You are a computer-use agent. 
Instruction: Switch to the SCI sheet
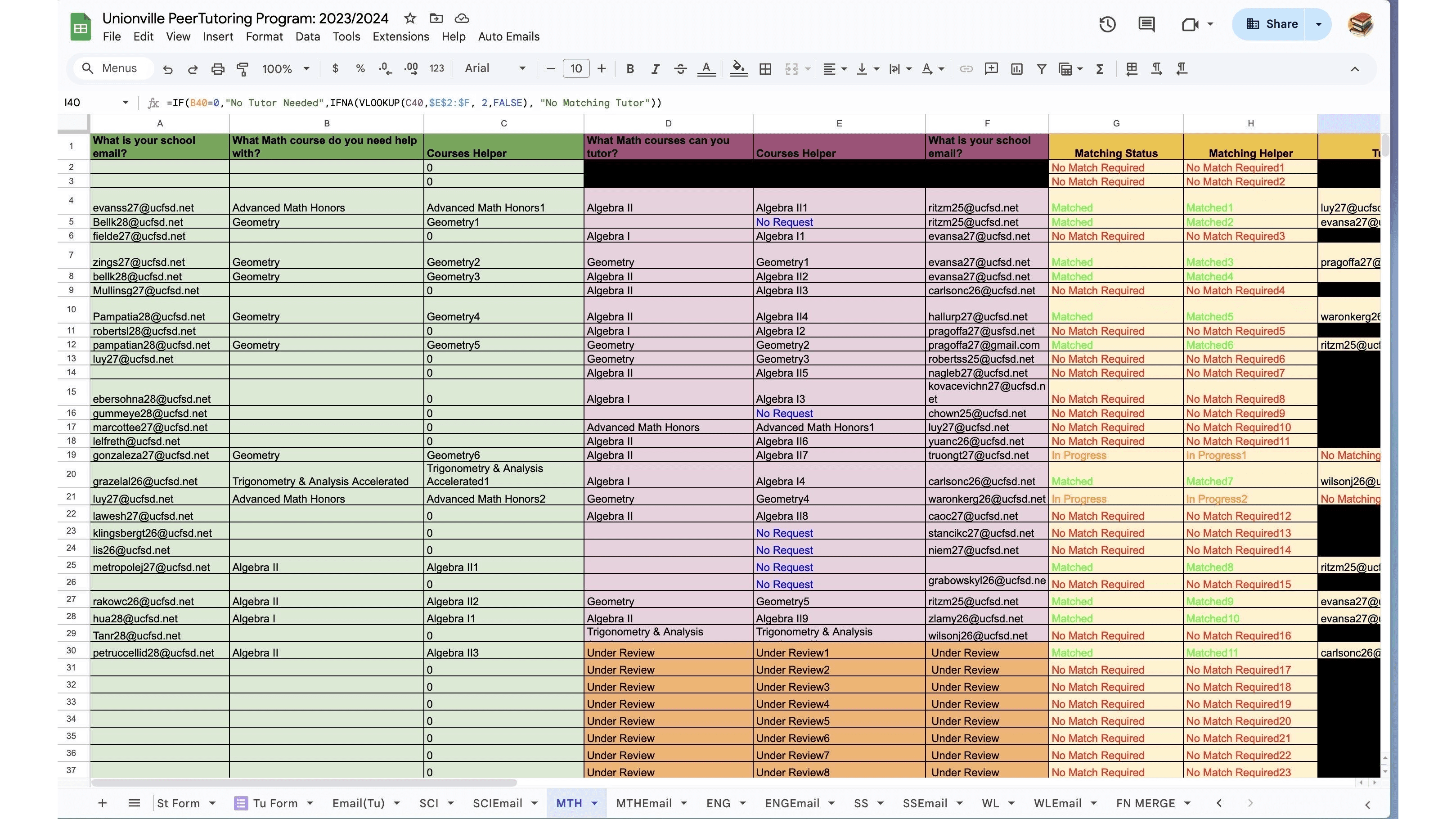click(x=429, y=803)
